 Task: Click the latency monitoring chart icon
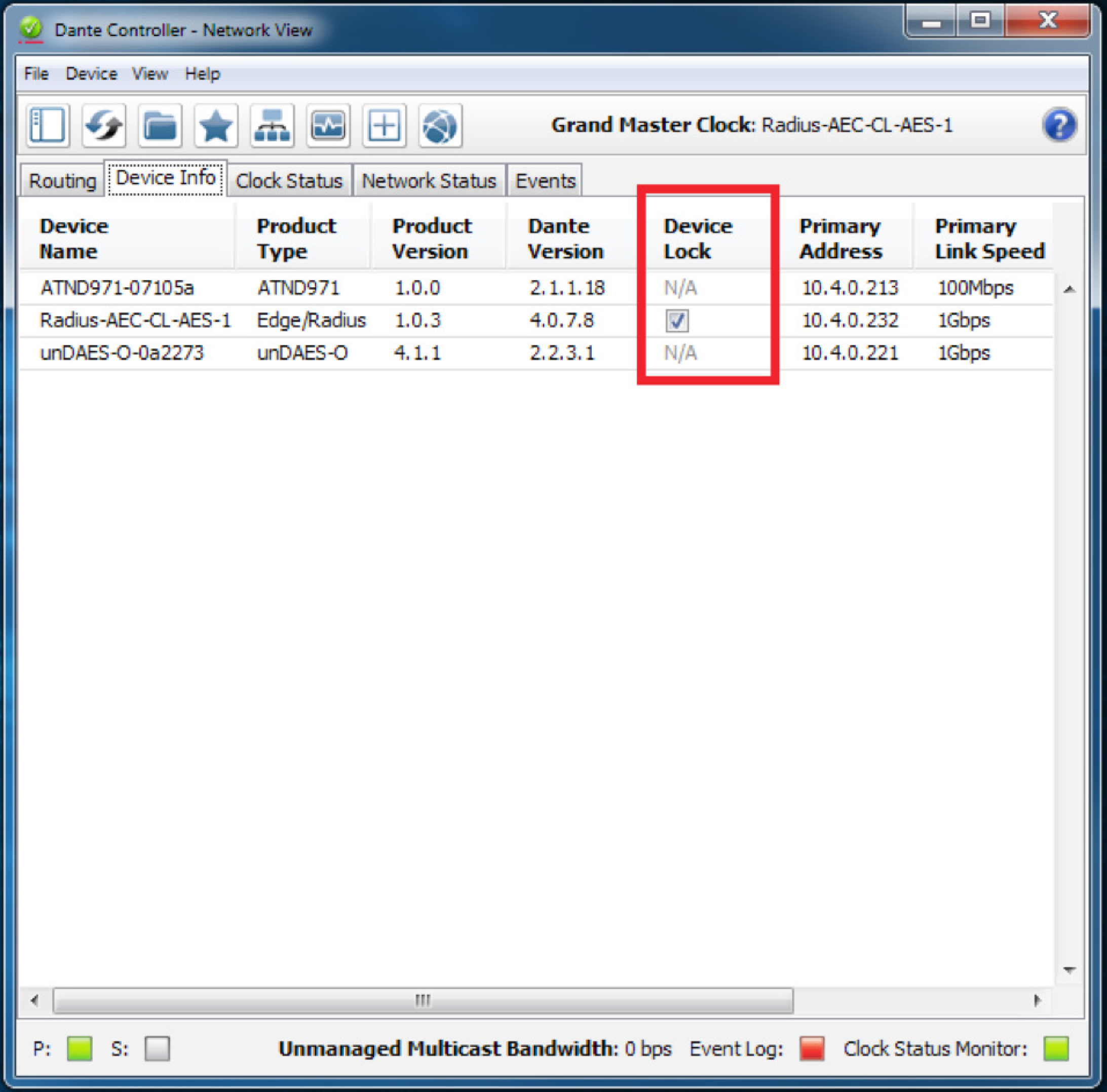328,126
